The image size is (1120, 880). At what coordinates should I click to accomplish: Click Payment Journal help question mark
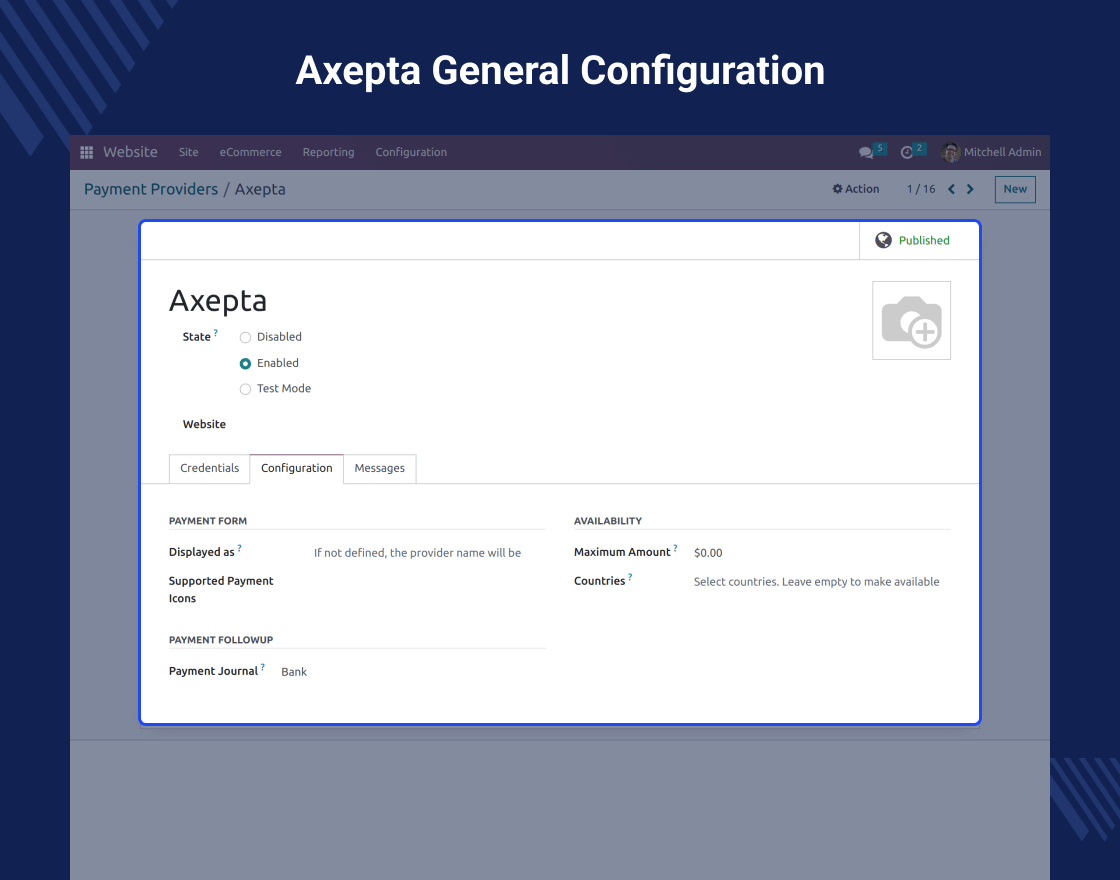[263, 667]
